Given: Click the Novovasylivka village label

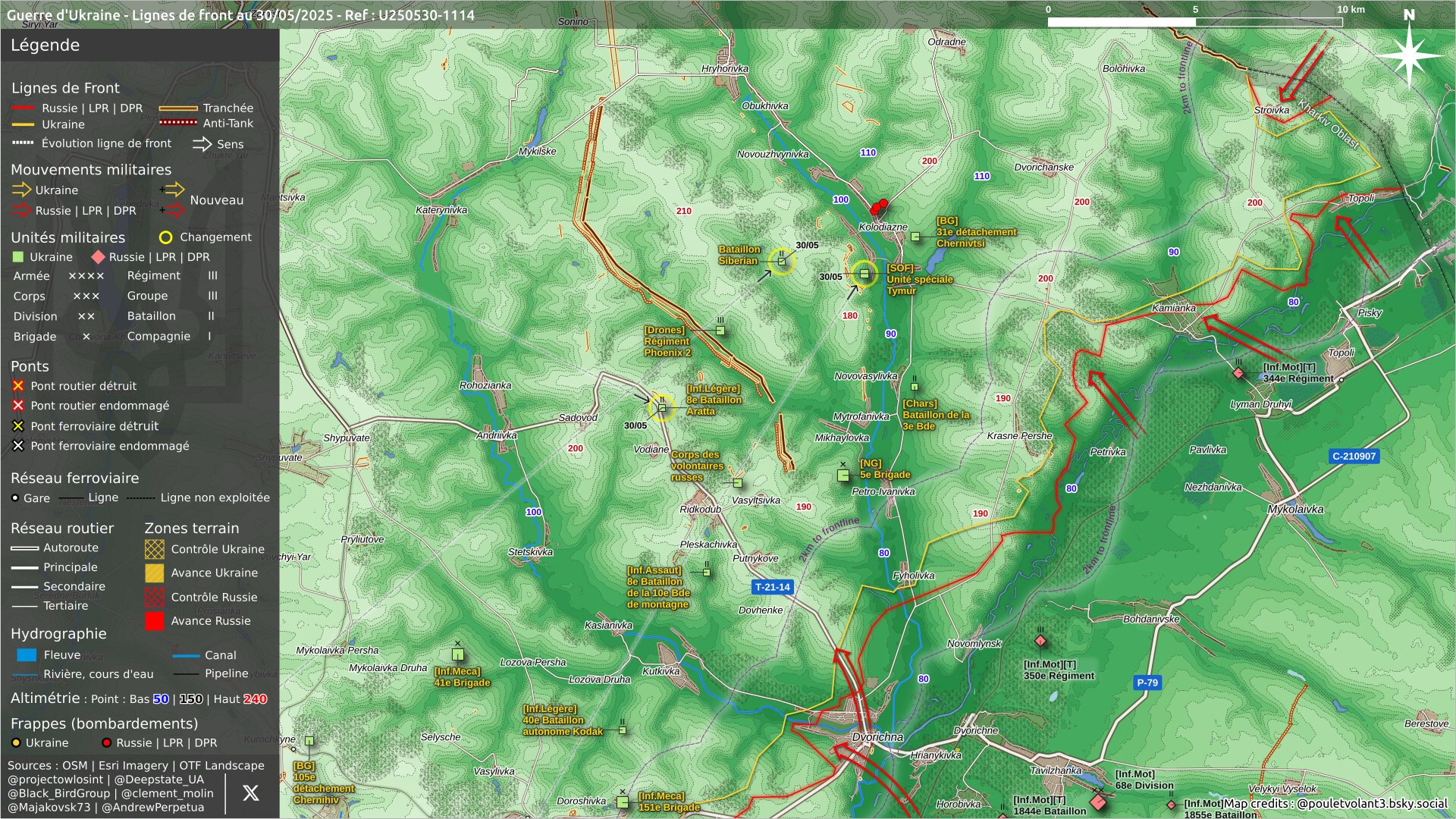Looking at the screenshot, I should (x=865, y=376).
